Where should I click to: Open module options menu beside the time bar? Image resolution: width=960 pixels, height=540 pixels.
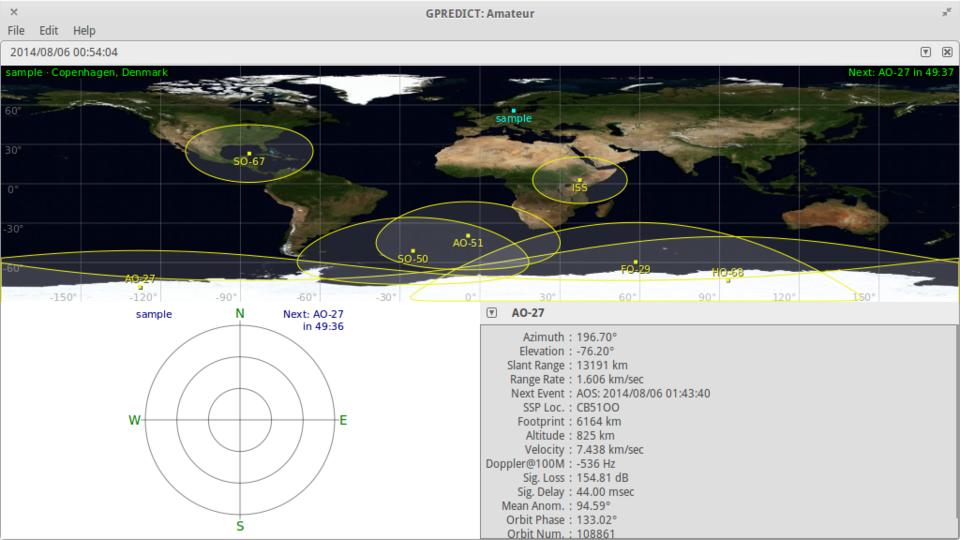[x=925, y=52]
